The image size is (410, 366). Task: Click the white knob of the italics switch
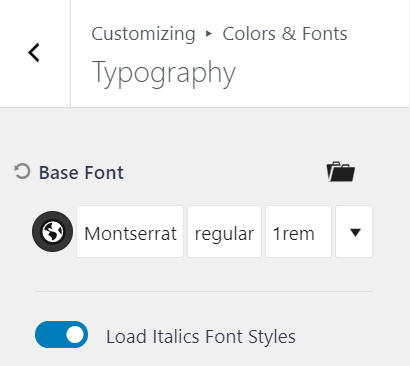click(75, 334)
